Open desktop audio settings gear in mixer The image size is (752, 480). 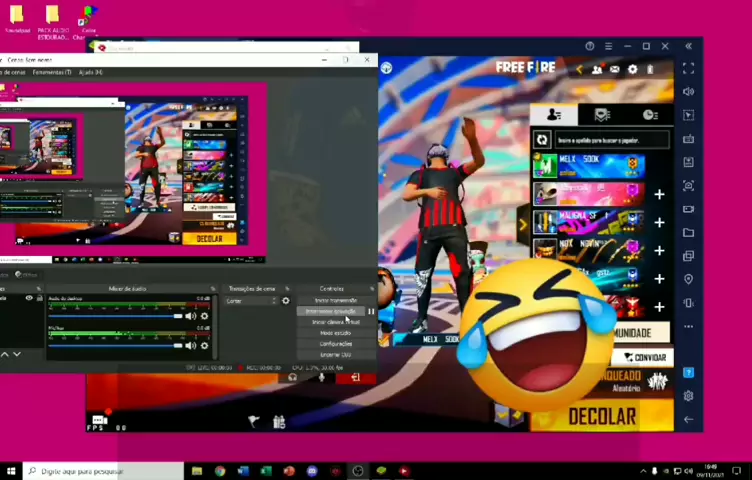[x=205, y=316]
